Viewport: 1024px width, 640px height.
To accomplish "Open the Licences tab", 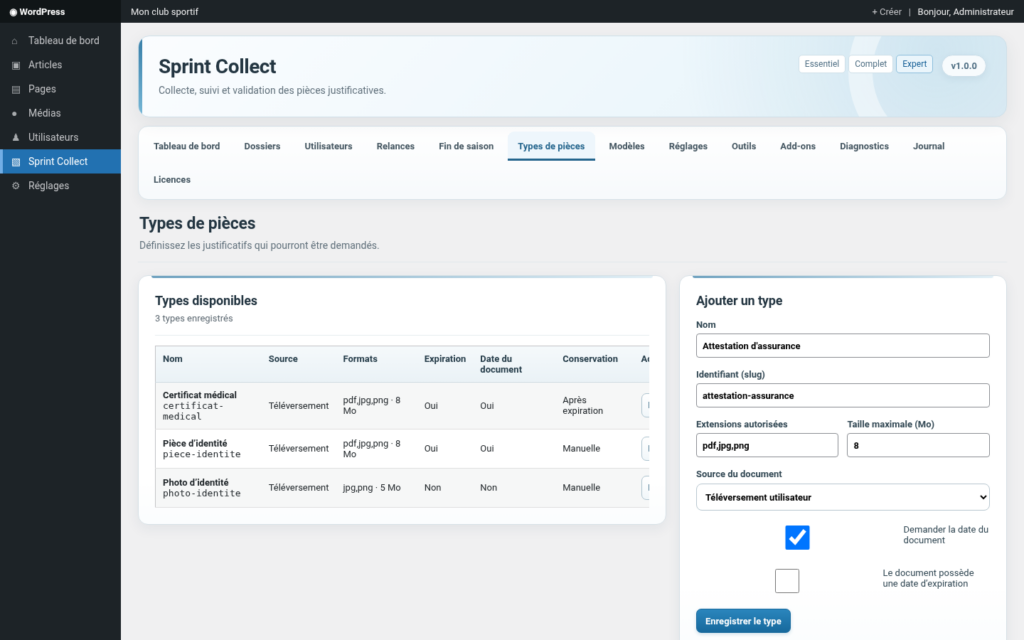I will pyautogui.click(x=172, y=180).
